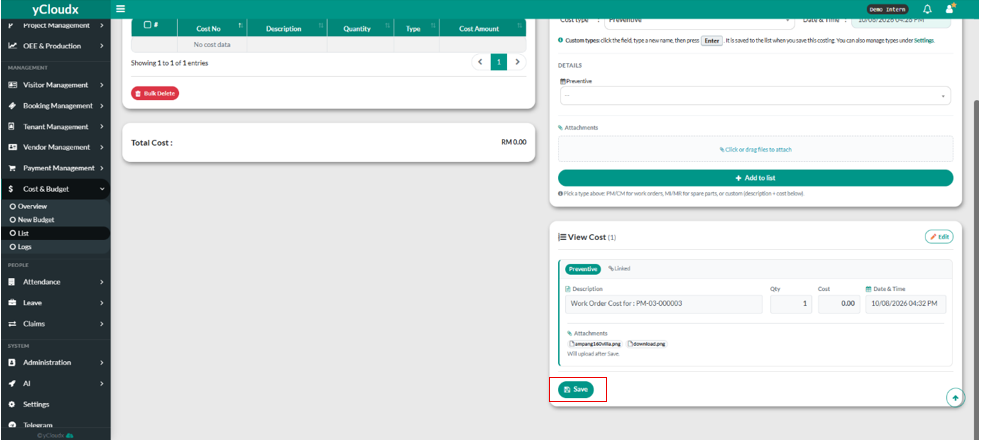Viewport: 982px width, 440px height.
Task: Click the Claims arrows icon
Action: point(12,324)
